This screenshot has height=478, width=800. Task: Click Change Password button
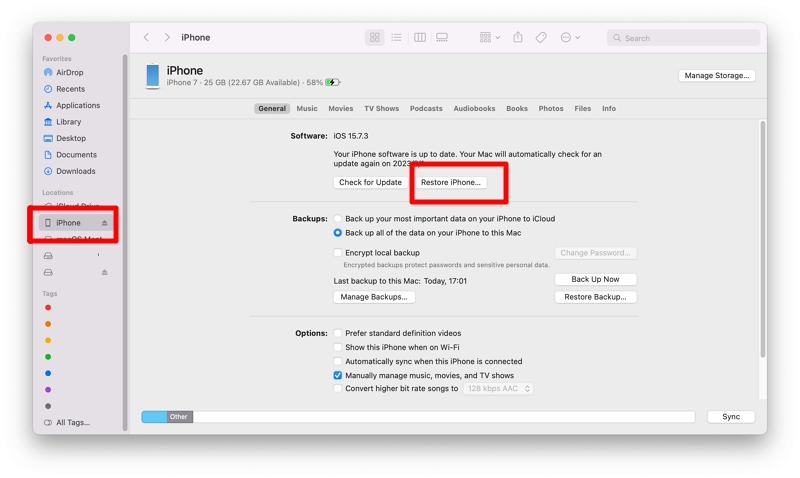click(x=595, y=253)
